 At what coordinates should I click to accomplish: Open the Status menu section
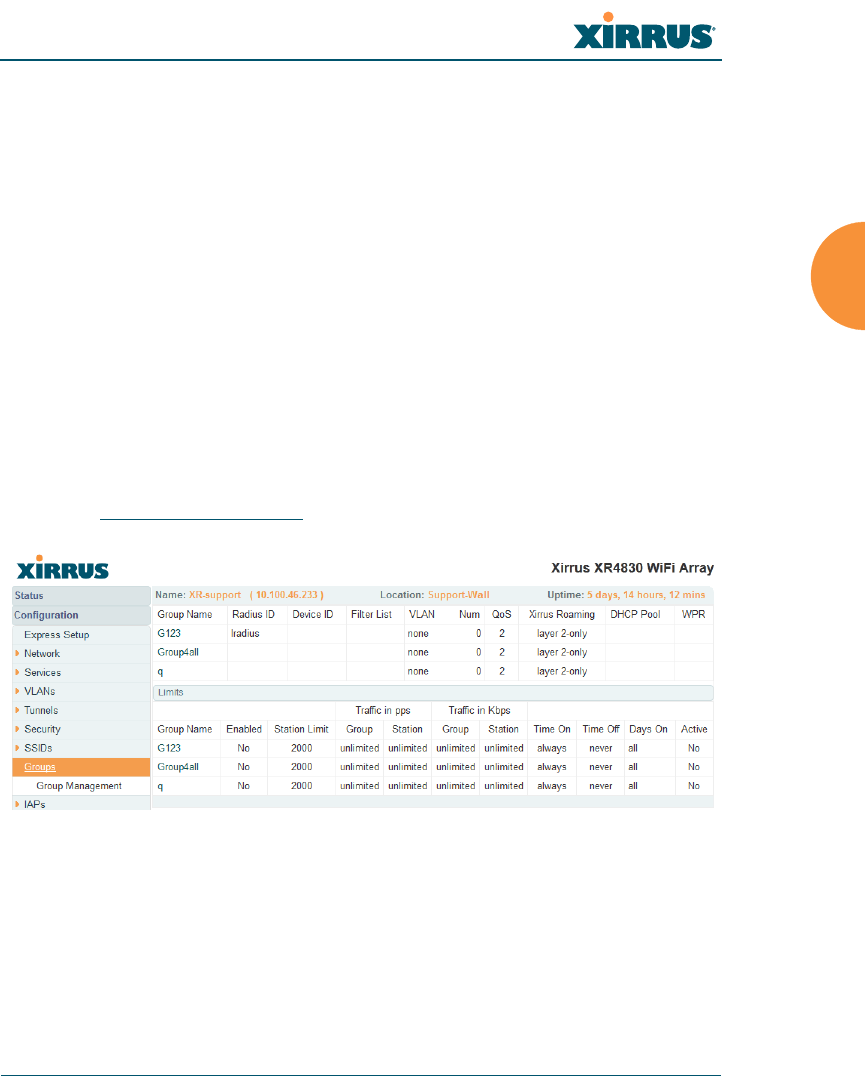coord(81,596)
